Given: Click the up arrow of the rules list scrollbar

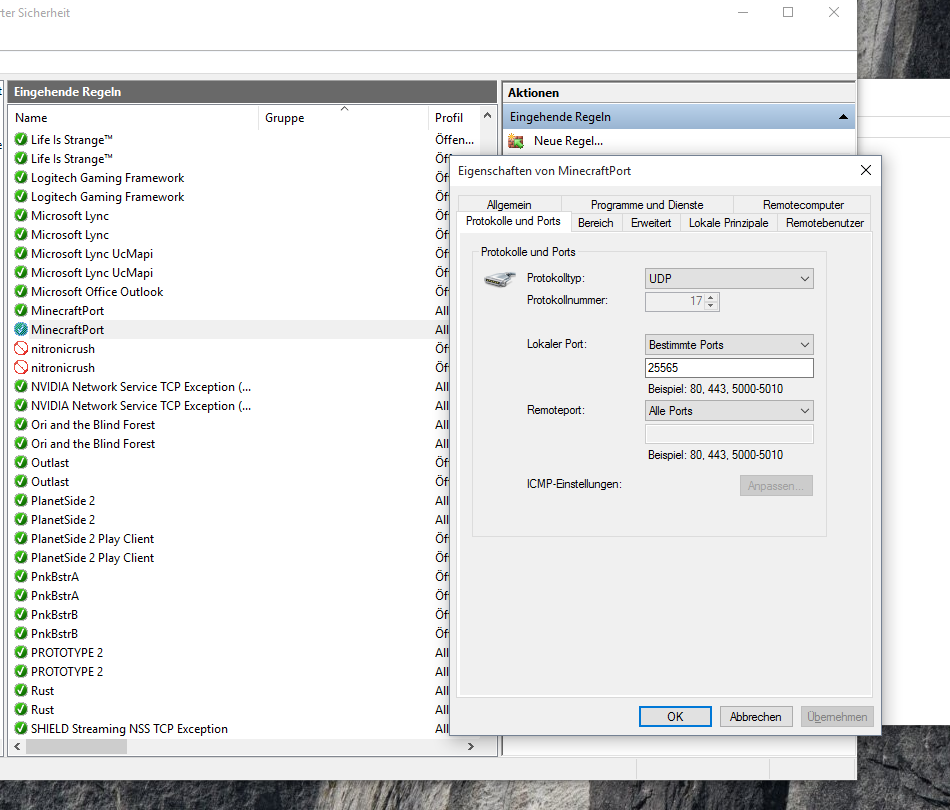Looking at the screenshot, I should pos(487,115).
